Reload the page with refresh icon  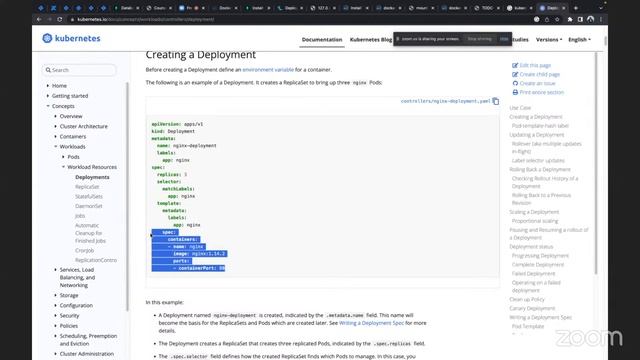point(60,19)
